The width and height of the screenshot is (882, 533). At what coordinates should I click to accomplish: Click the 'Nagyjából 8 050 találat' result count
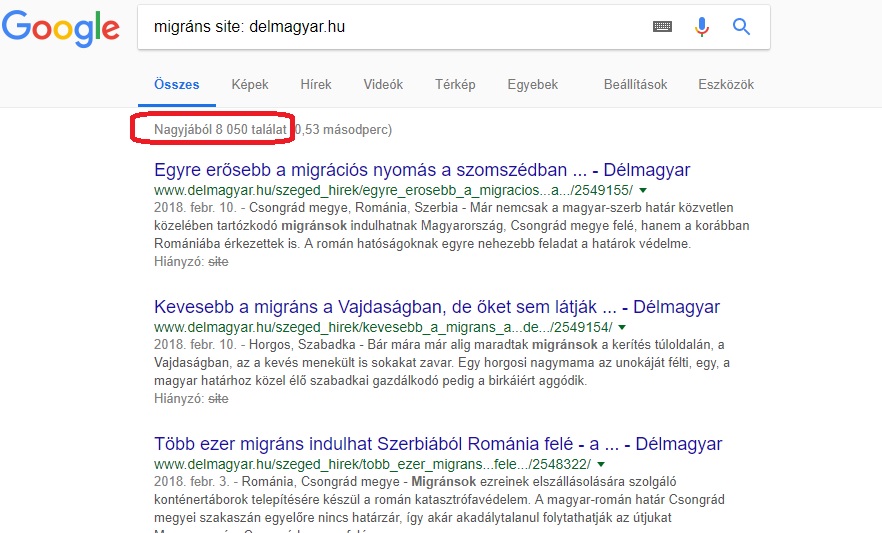220,129
